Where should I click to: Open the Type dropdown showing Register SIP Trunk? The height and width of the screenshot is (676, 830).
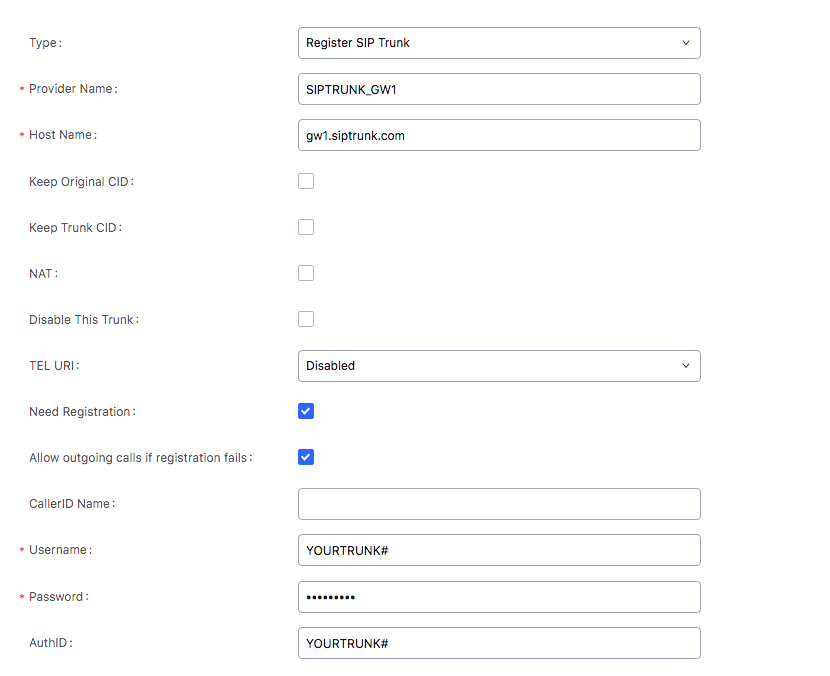(x=499, y=43)
